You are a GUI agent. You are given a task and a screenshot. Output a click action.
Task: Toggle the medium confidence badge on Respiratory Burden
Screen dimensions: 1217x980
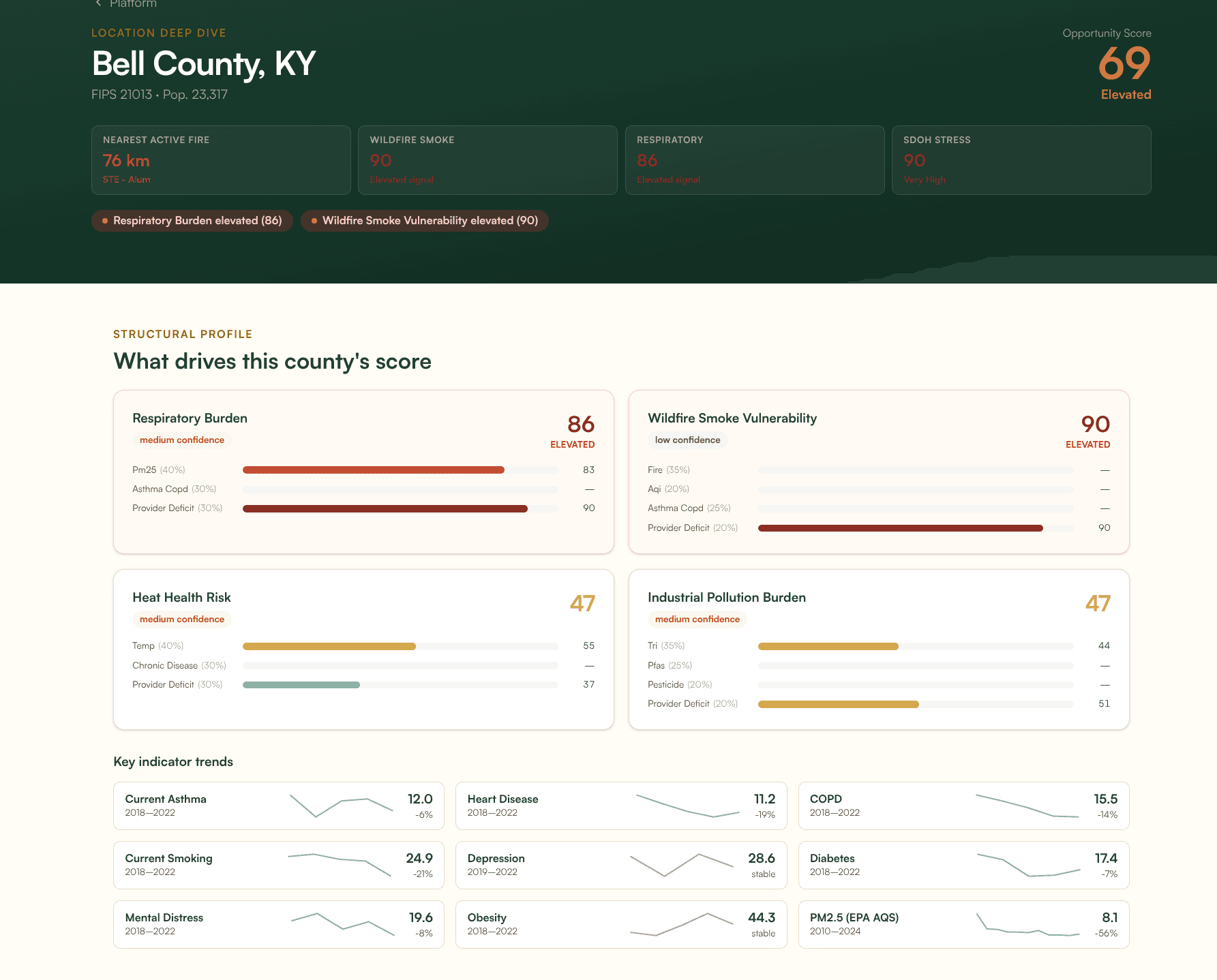[x=181, y=440]
